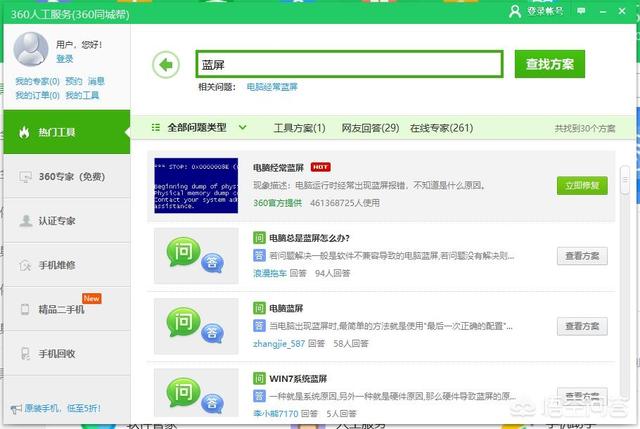Screen dimensions: 640x429
Task: Click answerer name 浪漫拖车
Action: click(270, 273)
